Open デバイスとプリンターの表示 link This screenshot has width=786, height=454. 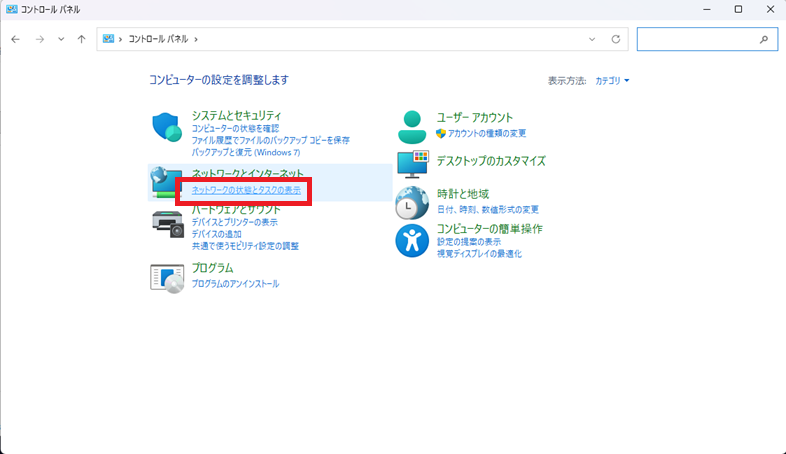234,222
